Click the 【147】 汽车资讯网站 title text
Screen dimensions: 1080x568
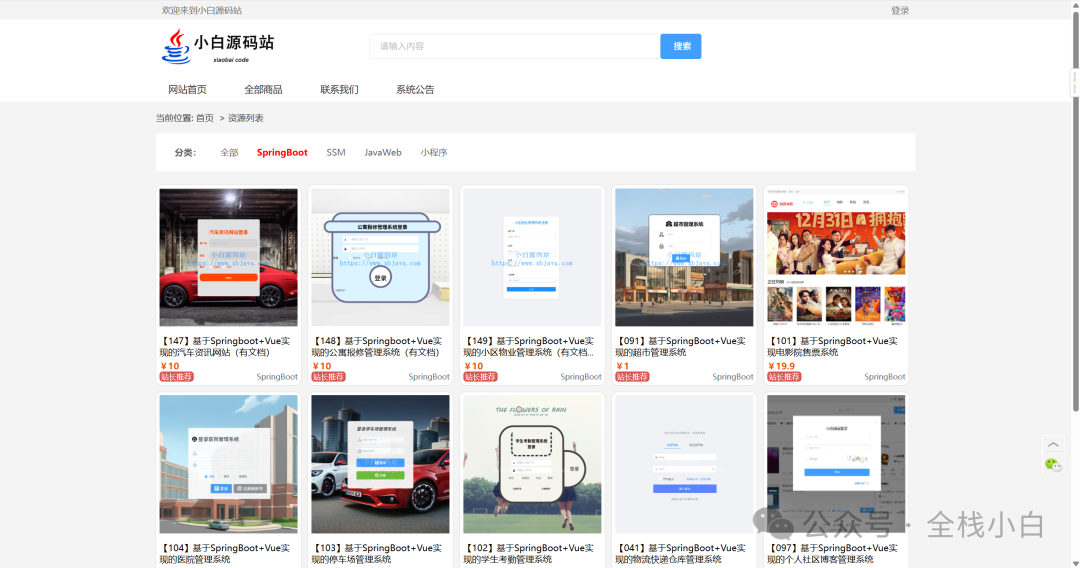[225, 346]
